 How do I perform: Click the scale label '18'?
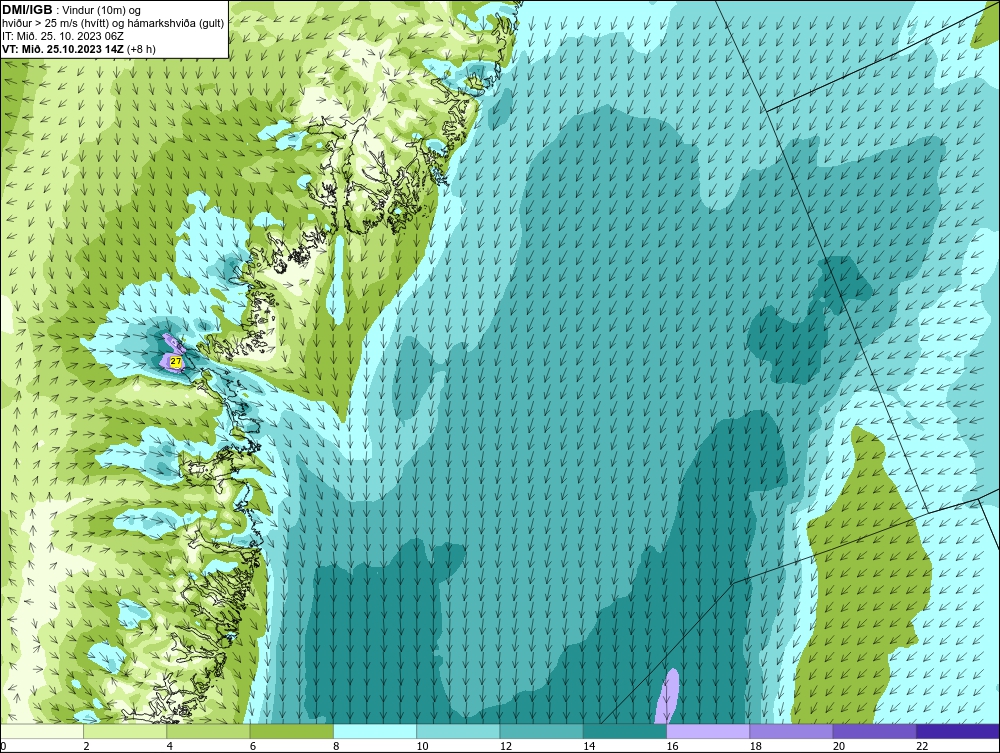pyautogui.click(x=755, y=747)
